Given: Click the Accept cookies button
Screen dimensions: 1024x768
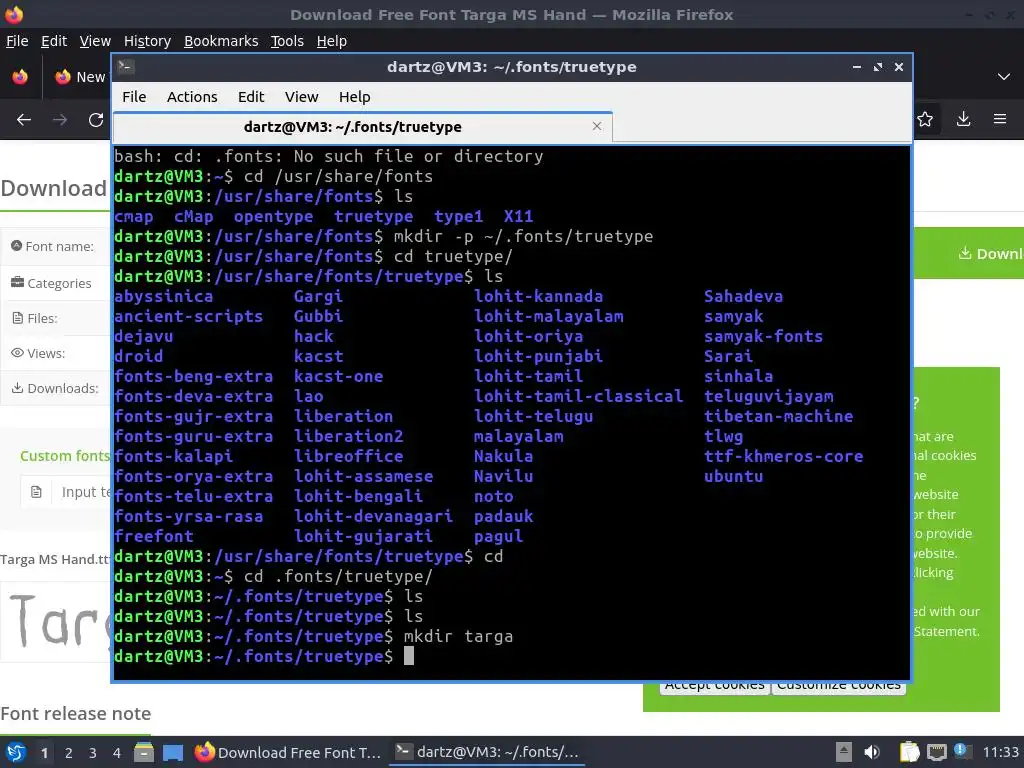Looking at the screenshot, I should tap(714, 685).
